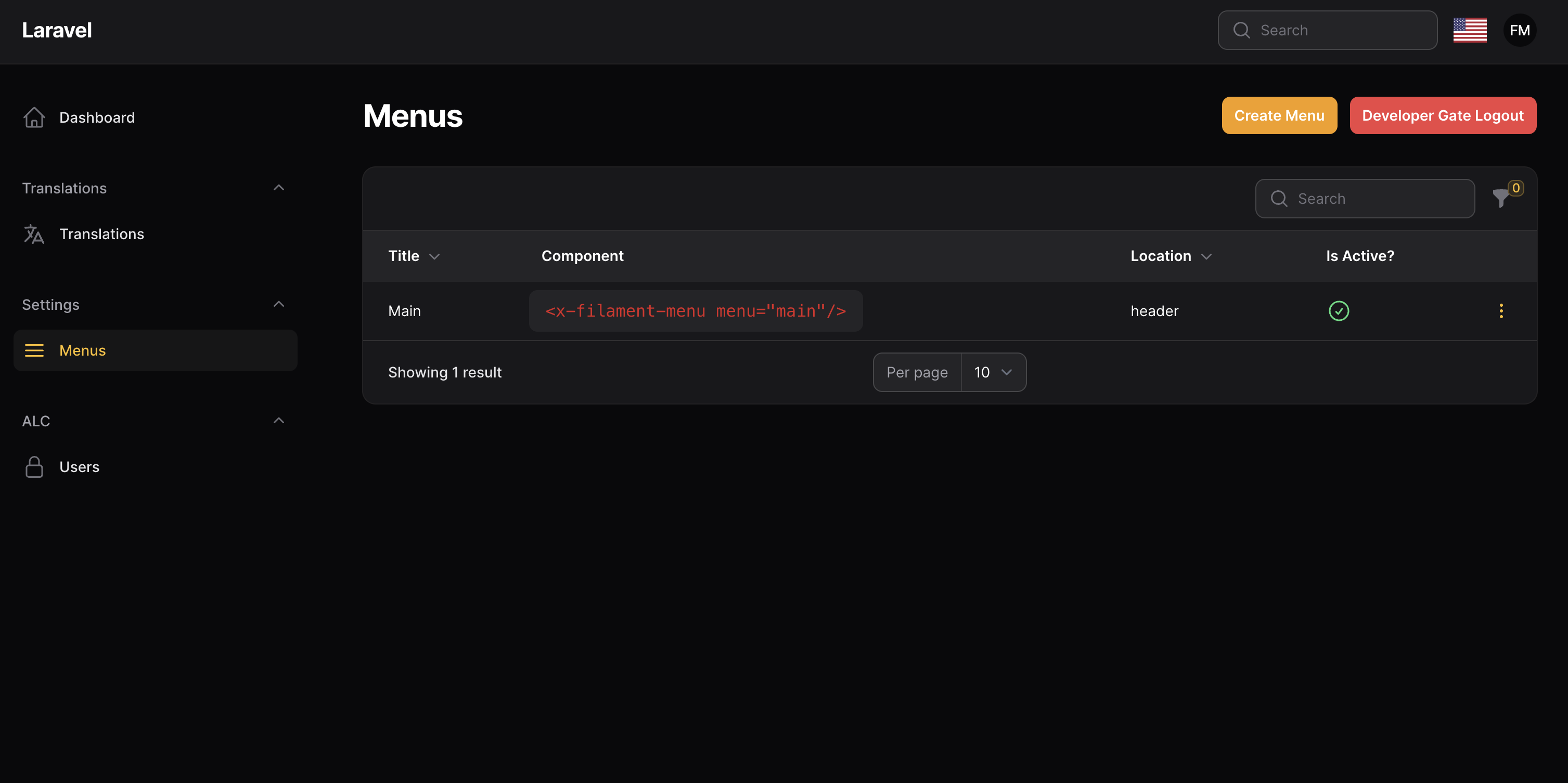Open the FM user avatar menu
The image size is (1568, 783).
pyautogui.click(x=1519, y=31)
